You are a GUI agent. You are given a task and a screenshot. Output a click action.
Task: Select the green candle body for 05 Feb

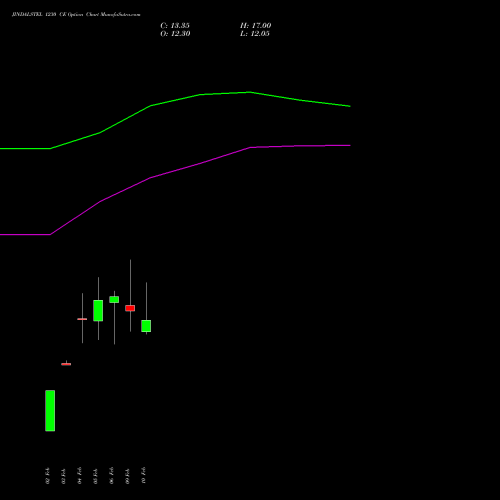(x=98, y=311)
